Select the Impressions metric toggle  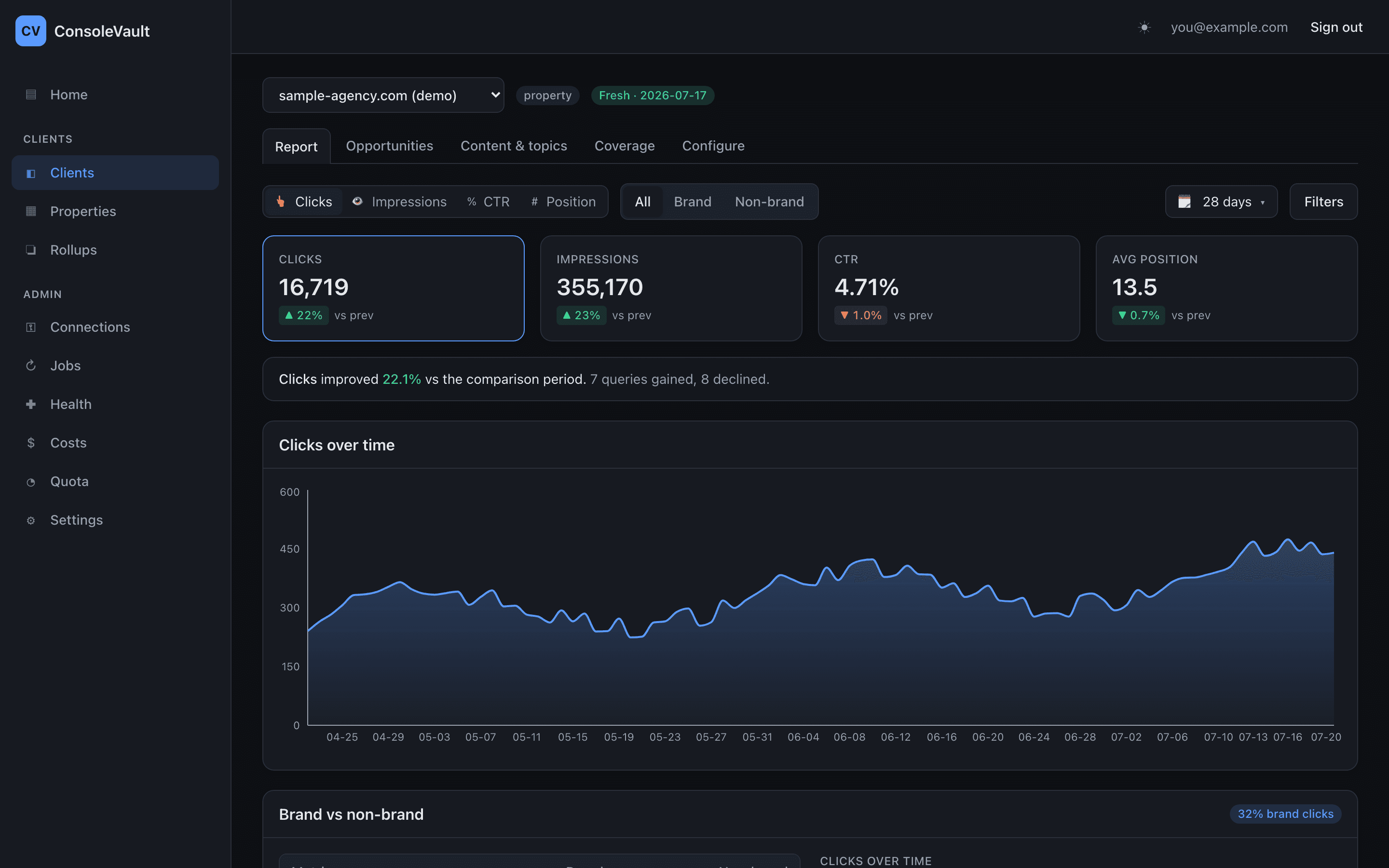pyautogui.click(x=399, y=202)
